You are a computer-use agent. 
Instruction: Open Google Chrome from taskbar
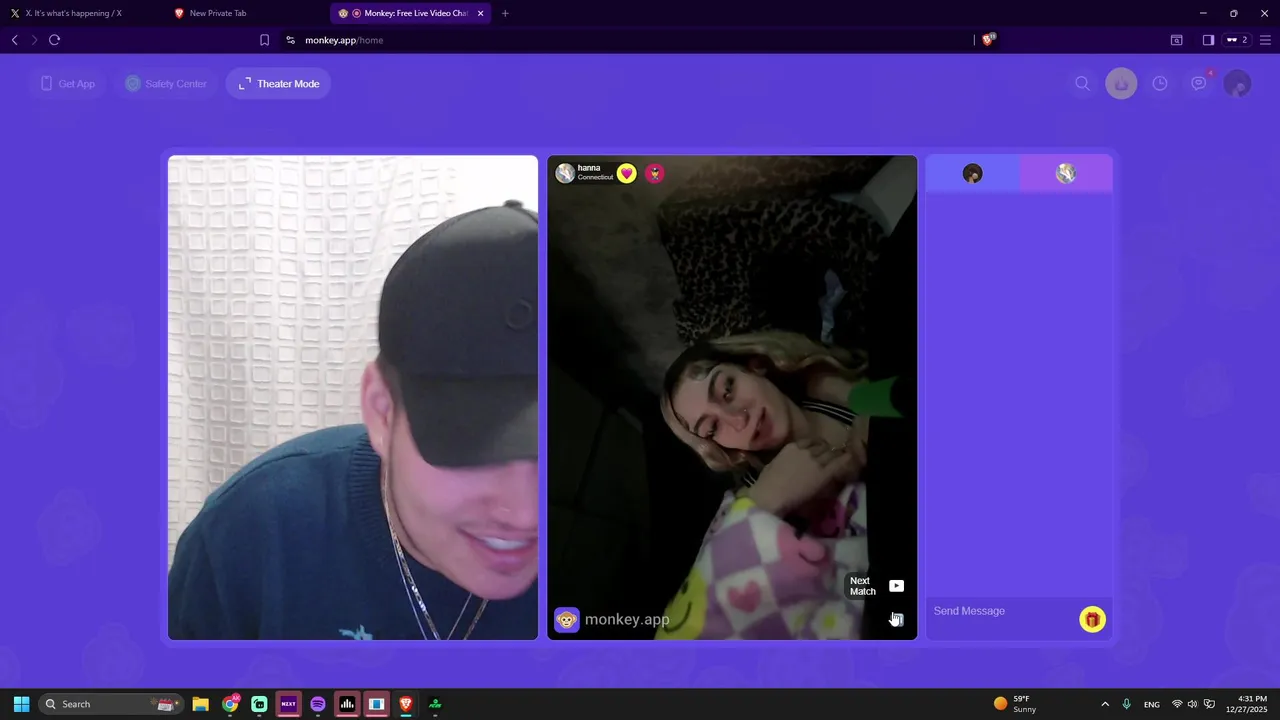(x=230, y=704)
